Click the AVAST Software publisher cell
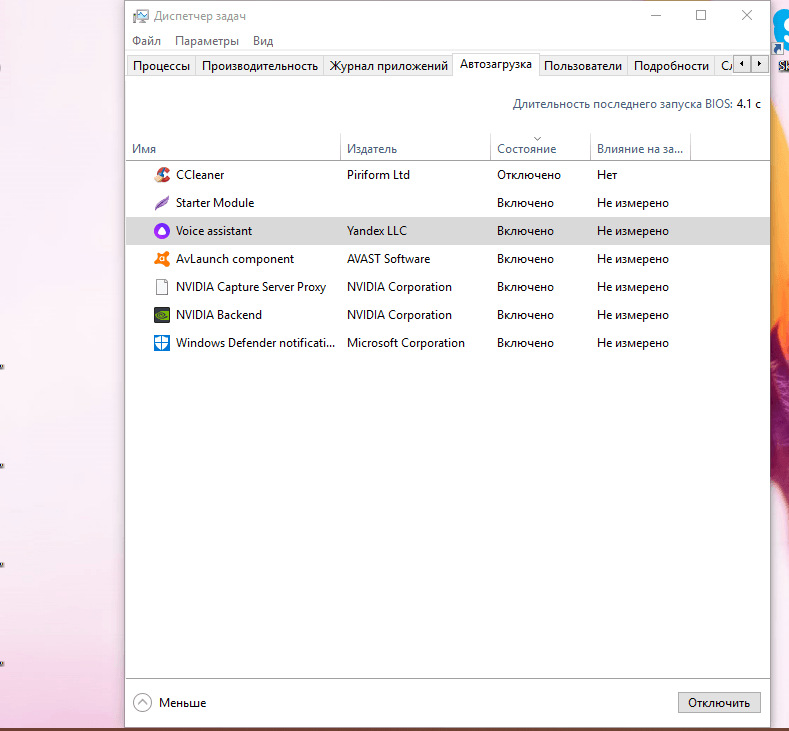Screen dimensions: 789x731 tap(388, 259)
